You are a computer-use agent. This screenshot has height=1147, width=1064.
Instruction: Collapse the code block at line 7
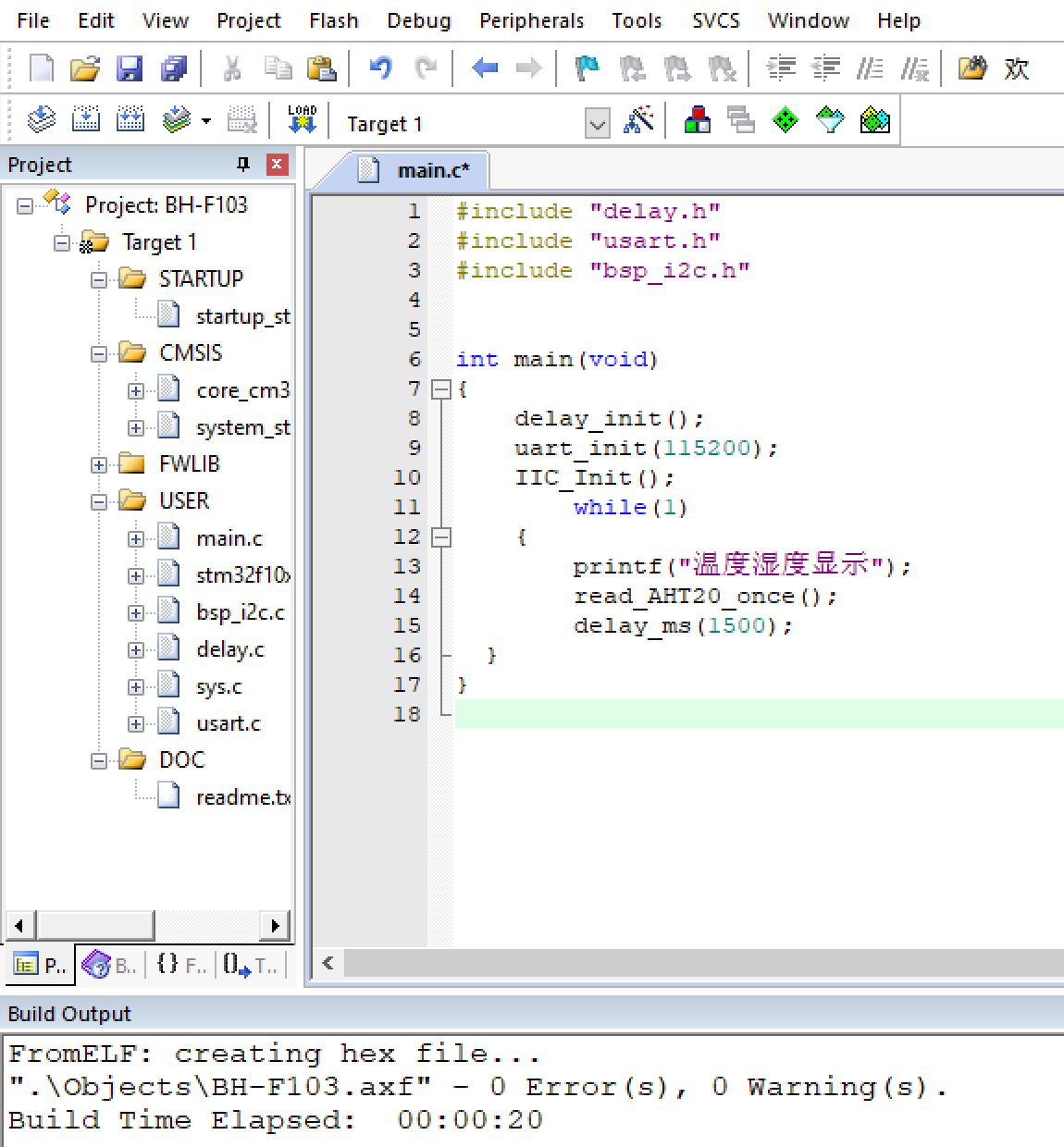[441, 389]
